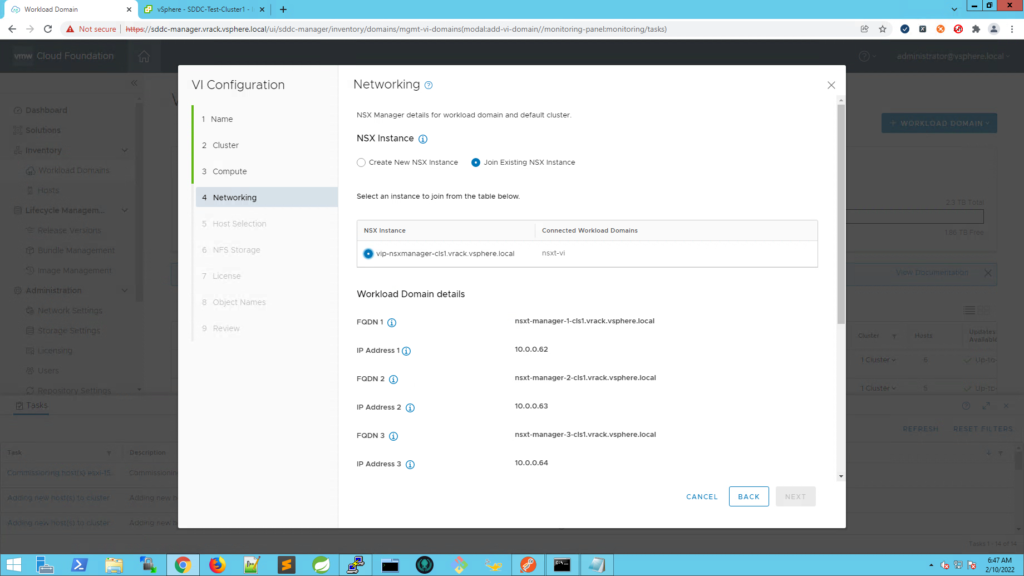This screenshot has width=1024, height=576.
Task: Click the Next button
Action: click(795, 497)
